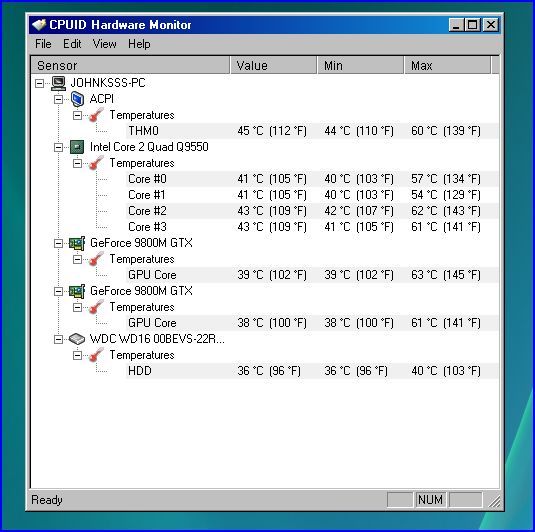Open the File menu
535x532 pixels.
(x=43, y=44)
